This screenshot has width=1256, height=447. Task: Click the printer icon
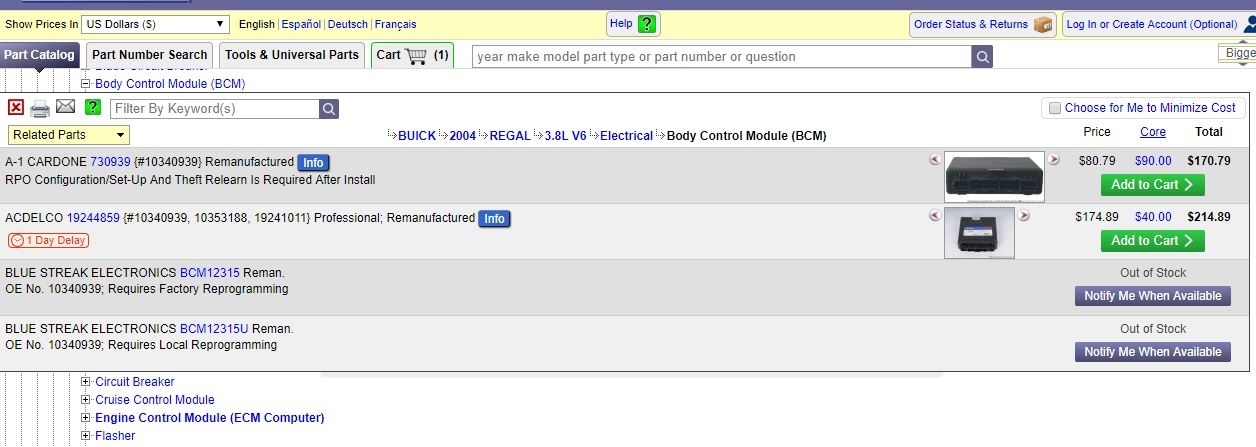point(40,108)
